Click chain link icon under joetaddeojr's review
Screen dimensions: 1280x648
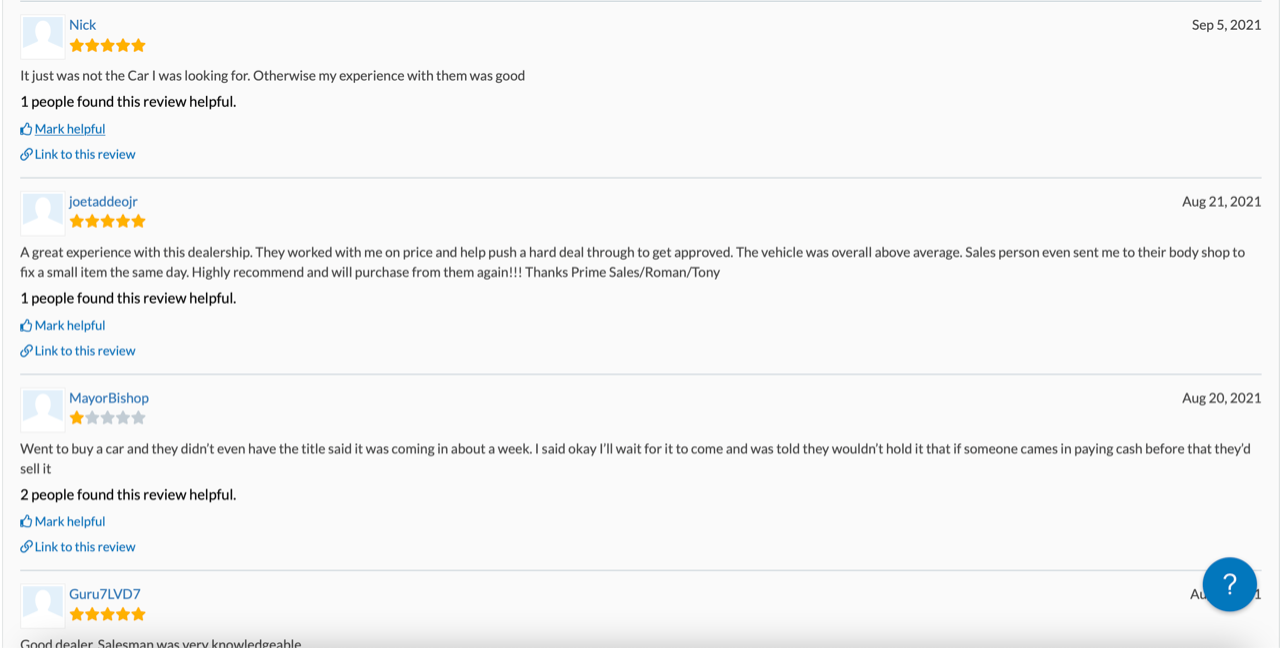click(26, 351)
